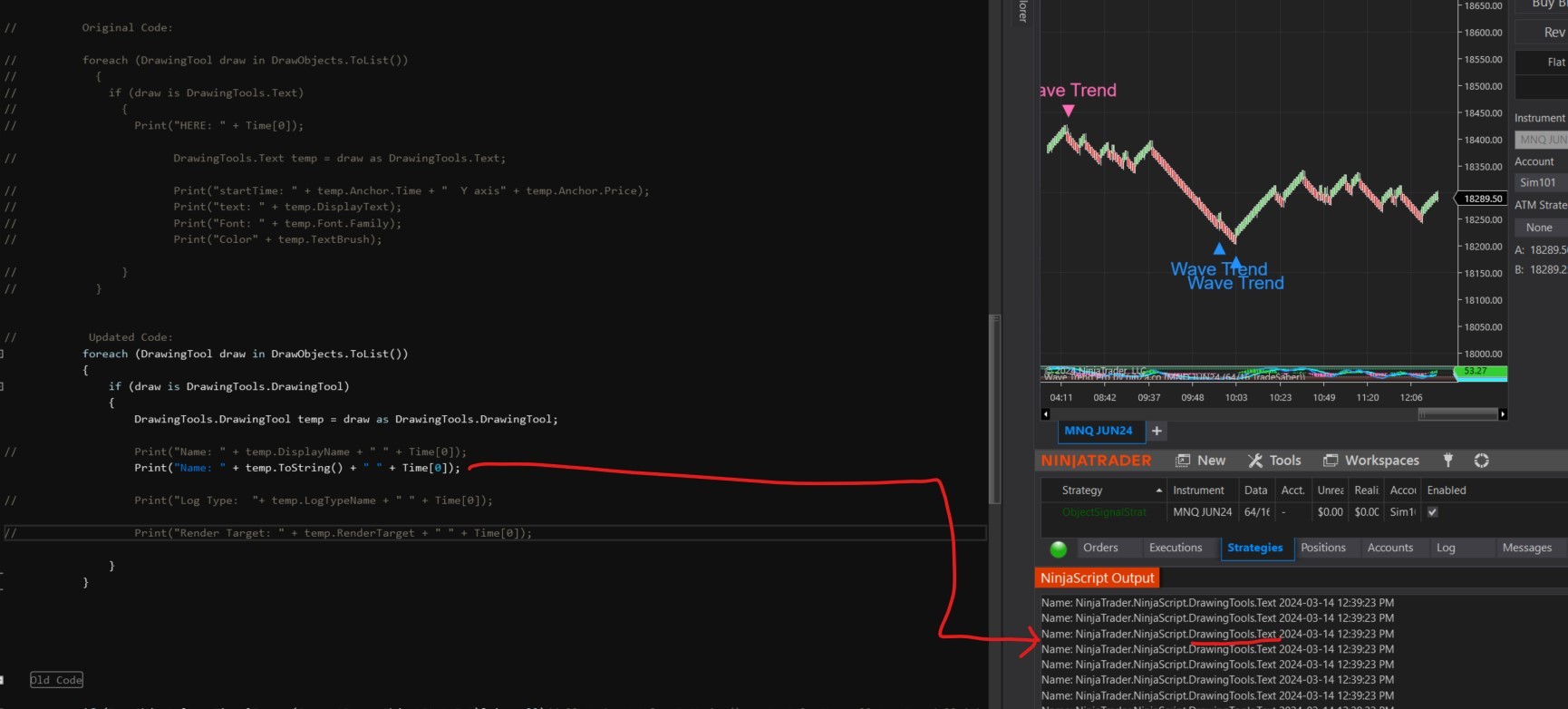Viewport: 1568px width, 709px height.
Task: Select the Strategies tab
Action: [x=1255, y=548]
